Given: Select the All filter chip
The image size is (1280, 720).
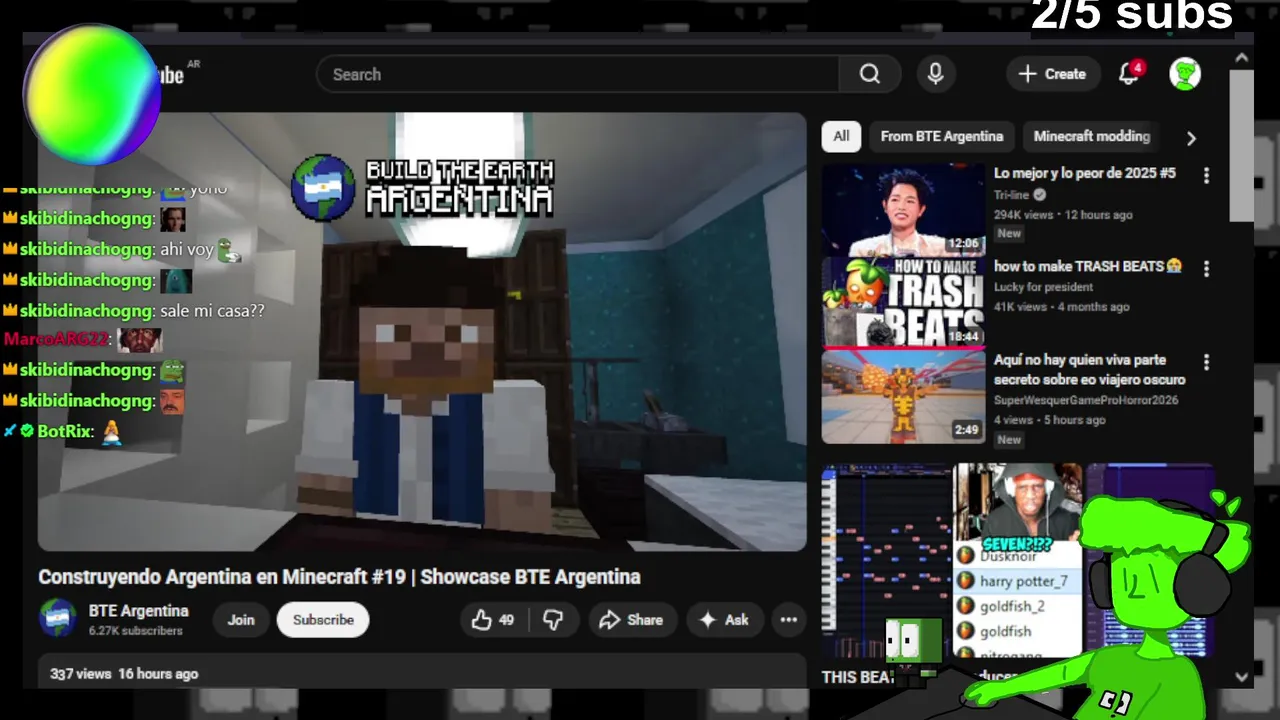Looking at the screenshot, I should (x=841, y=136).
